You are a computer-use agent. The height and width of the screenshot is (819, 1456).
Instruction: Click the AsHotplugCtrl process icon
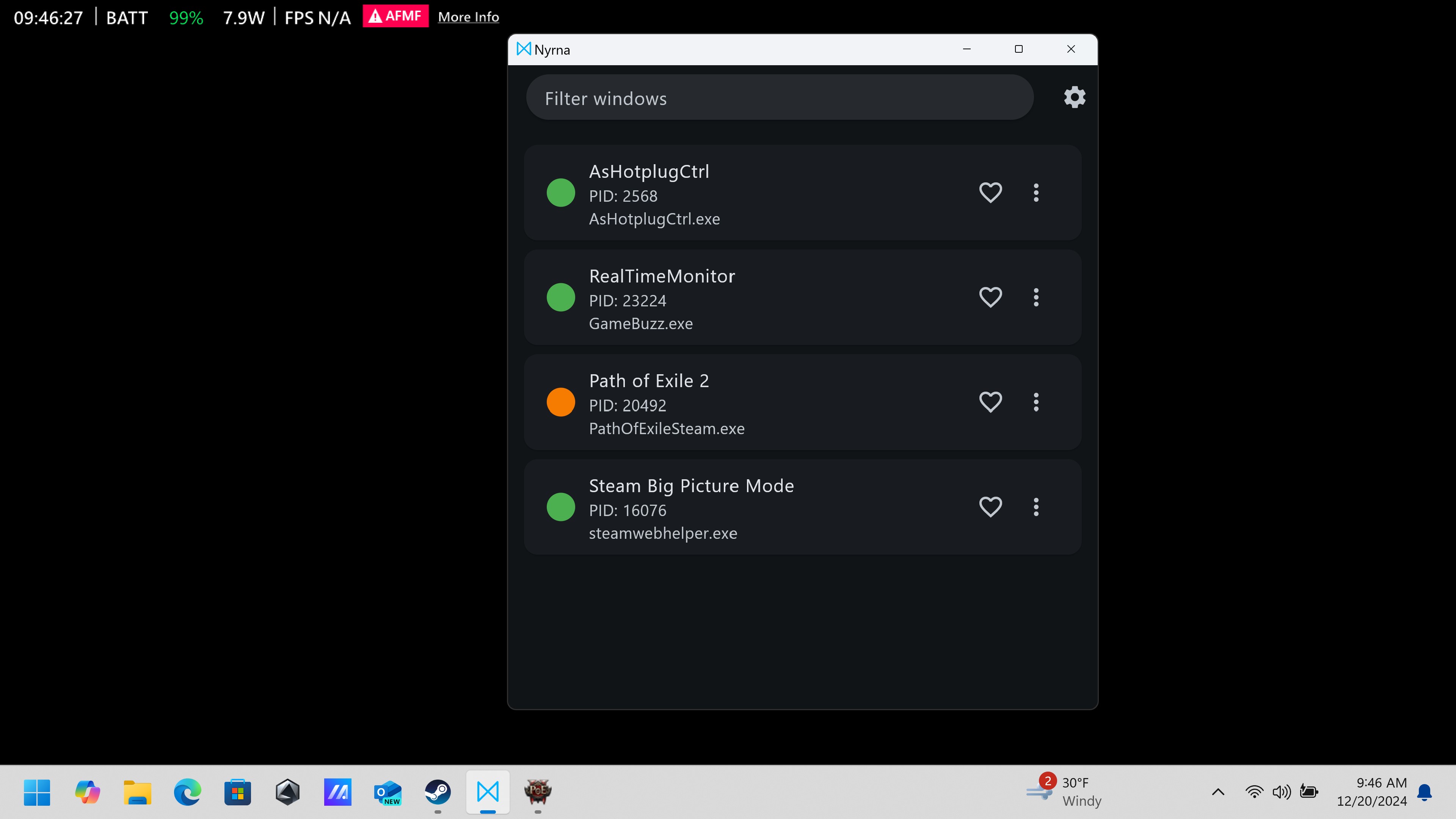(560, 193)
